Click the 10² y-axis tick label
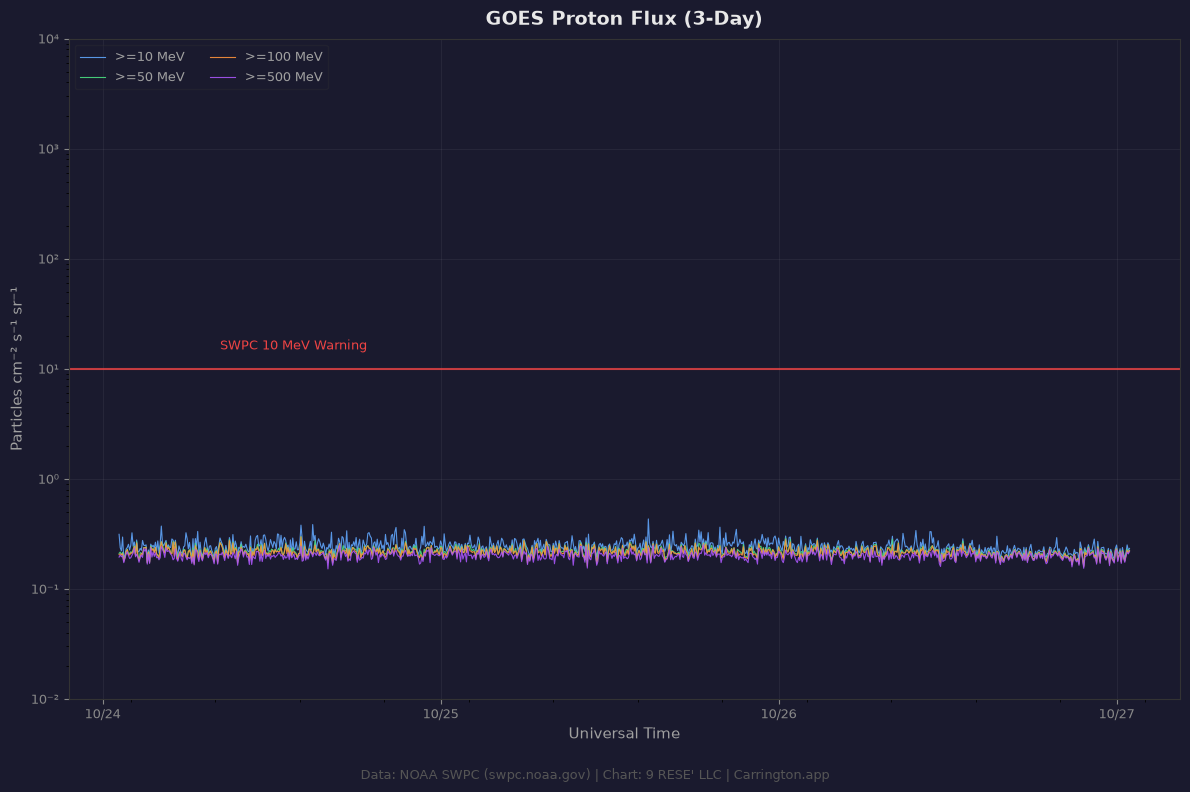 point(49,259)
